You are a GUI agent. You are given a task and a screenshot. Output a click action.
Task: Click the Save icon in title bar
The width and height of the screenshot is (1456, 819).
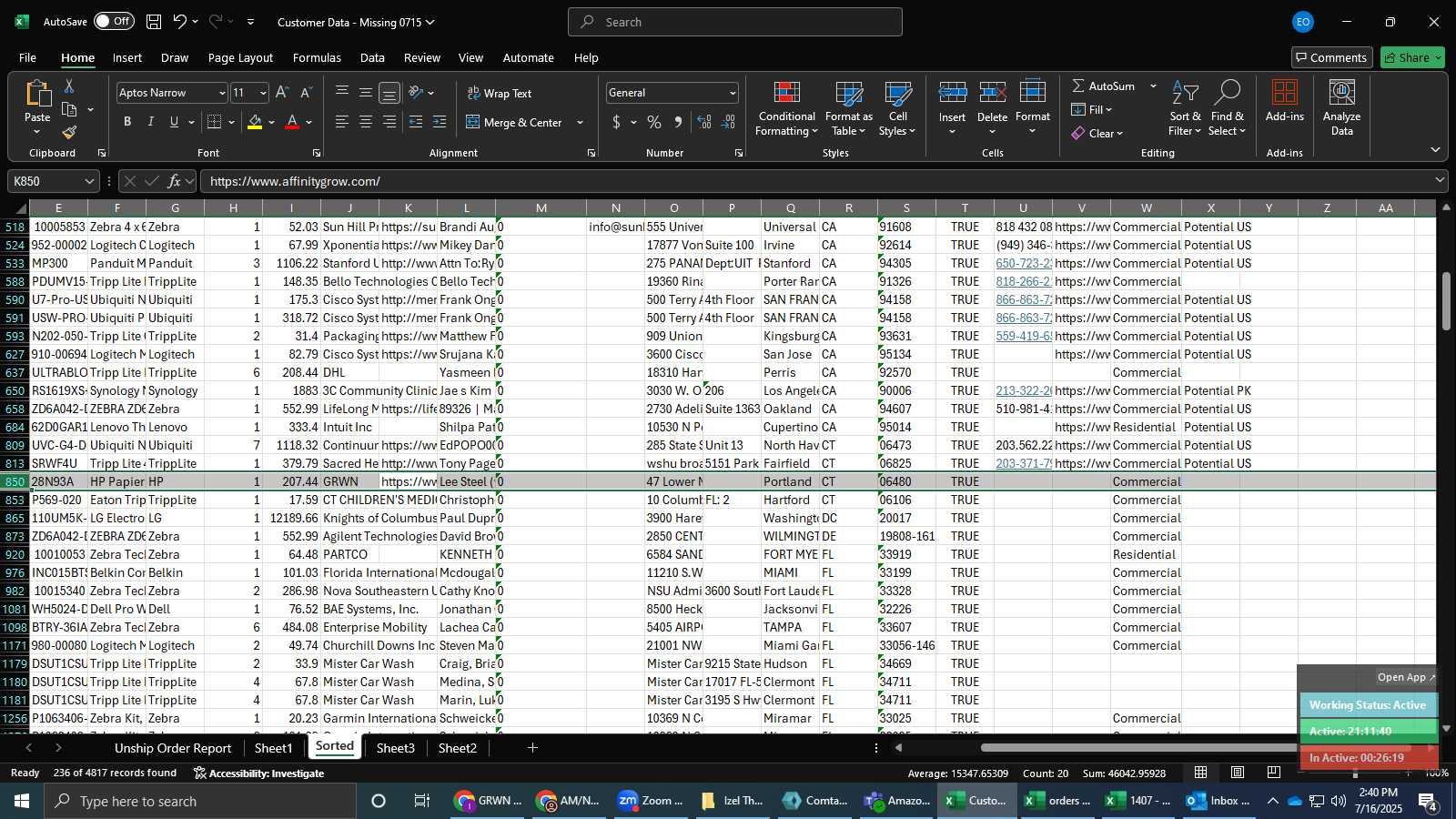154,22
